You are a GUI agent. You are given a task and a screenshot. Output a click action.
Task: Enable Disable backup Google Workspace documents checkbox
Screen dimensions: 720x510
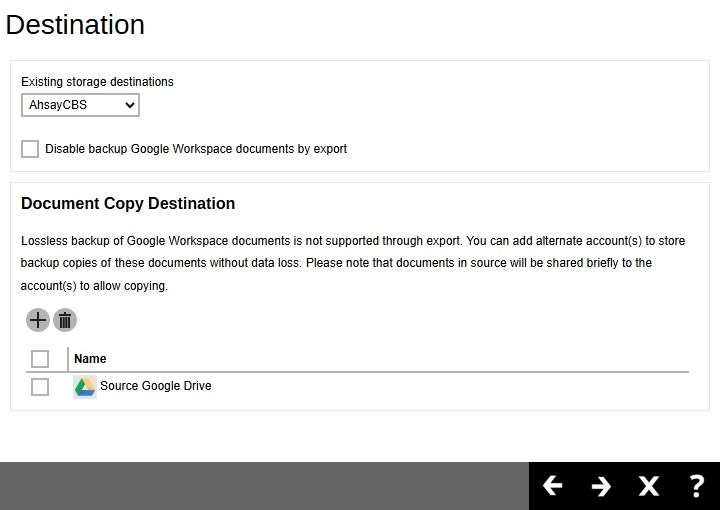pyautogui.click(x=30, y=149)
